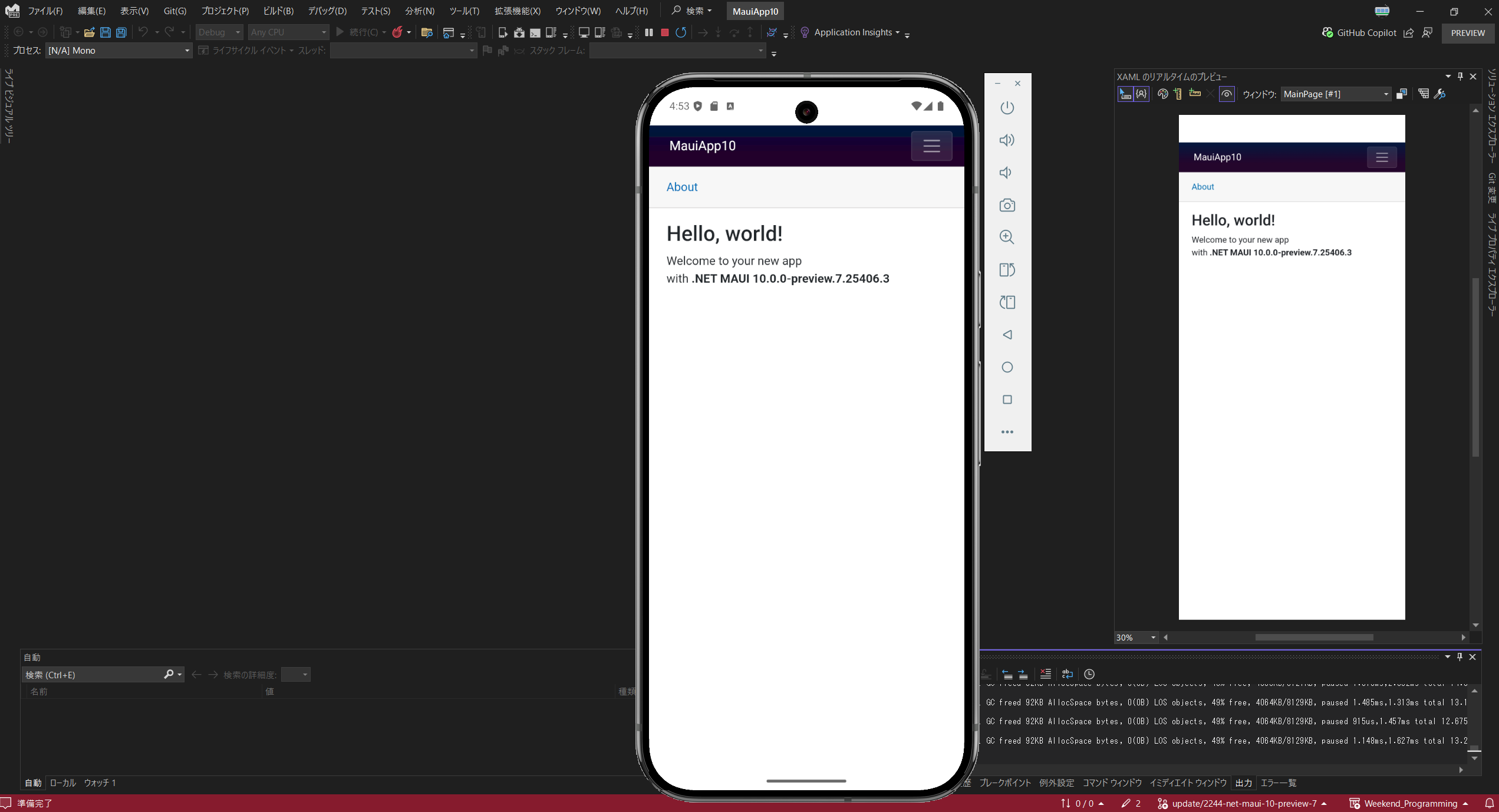
Task: Click the Application Insights lightbulb icon
Action: coord(805,32)
